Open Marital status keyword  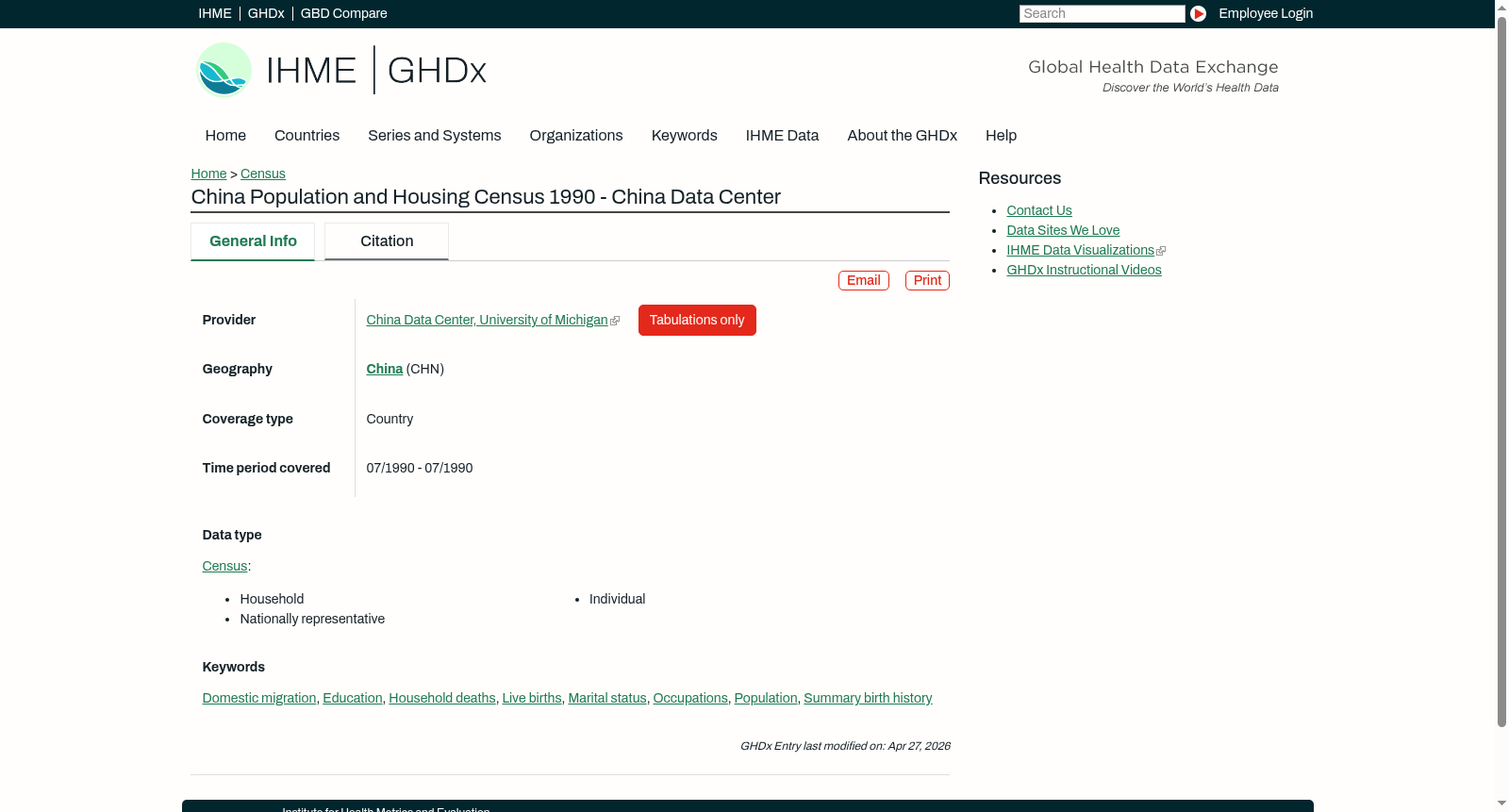pyautogui.click(x=607, y=698)
